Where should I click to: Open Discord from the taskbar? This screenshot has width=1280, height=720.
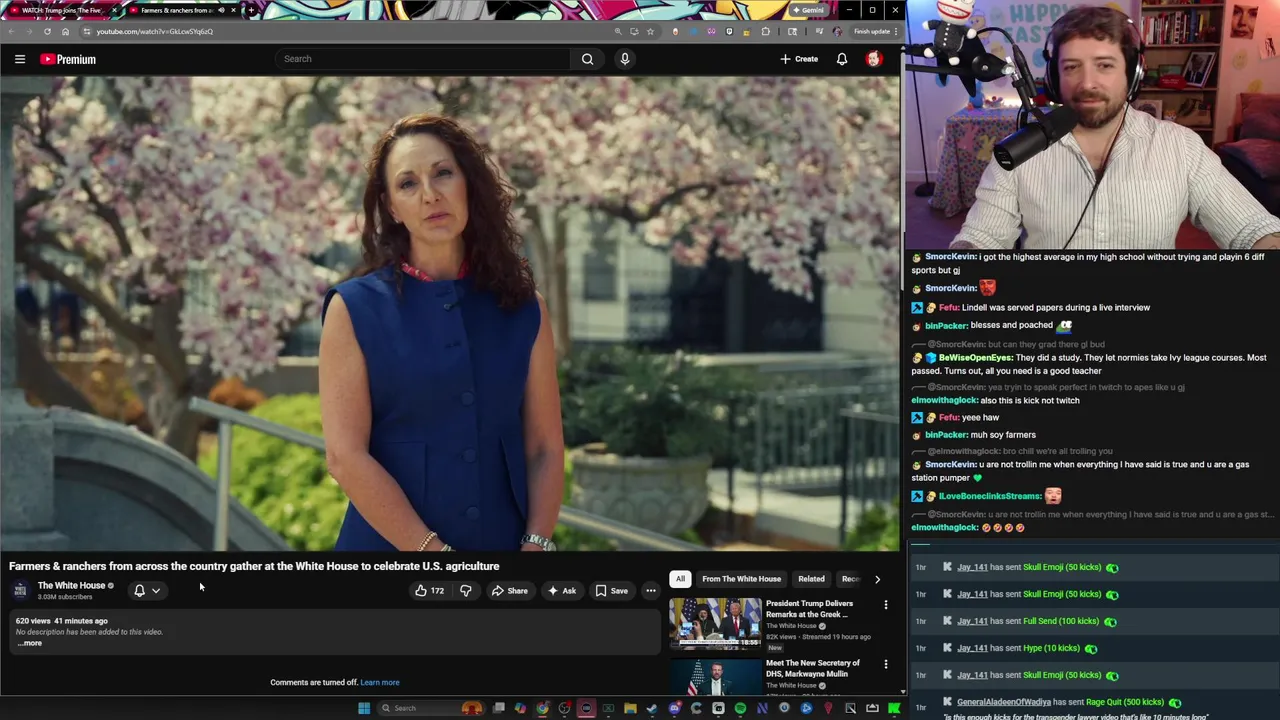tap(674, 708)
